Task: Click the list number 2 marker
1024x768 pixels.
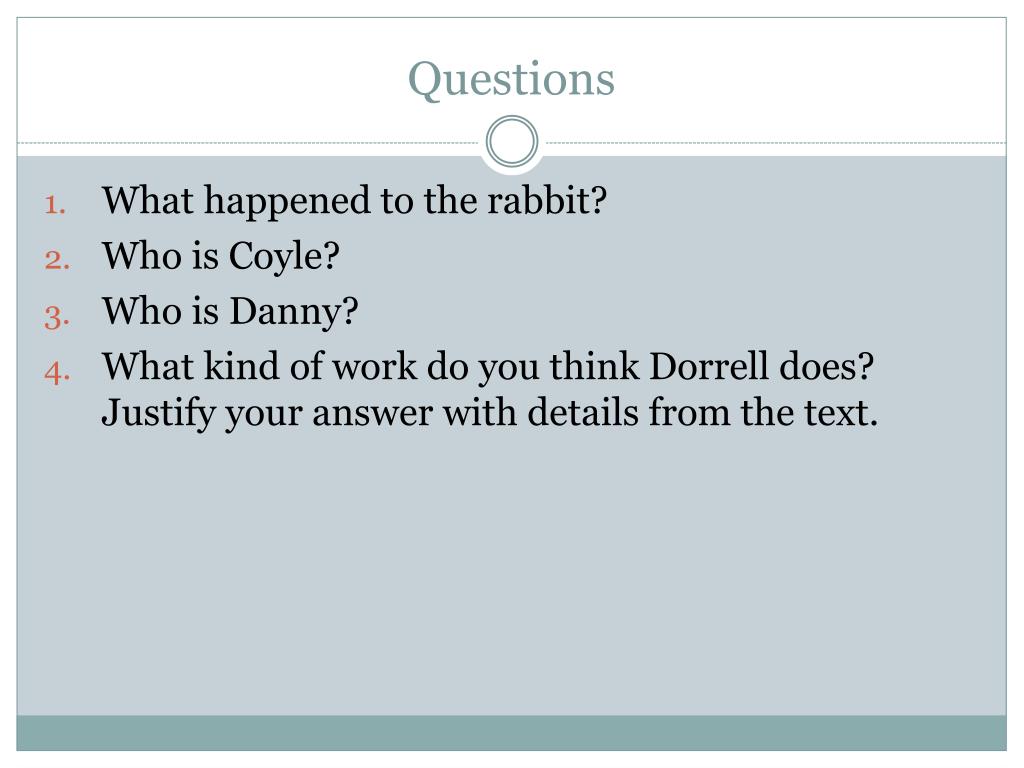Action: pyautogui.click(x=57, y=260)
